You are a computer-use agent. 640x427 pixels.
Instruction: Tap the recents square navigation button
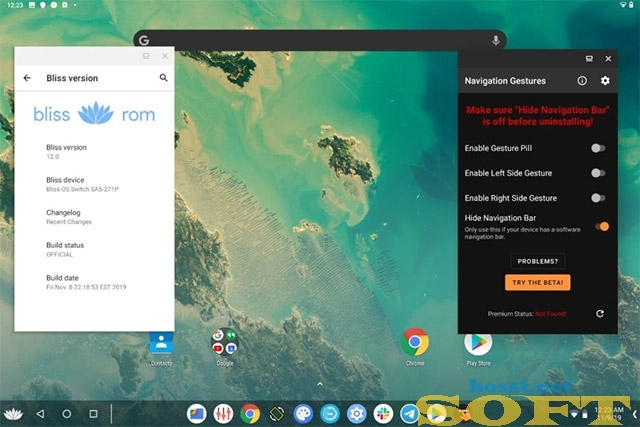coord(93,414)
